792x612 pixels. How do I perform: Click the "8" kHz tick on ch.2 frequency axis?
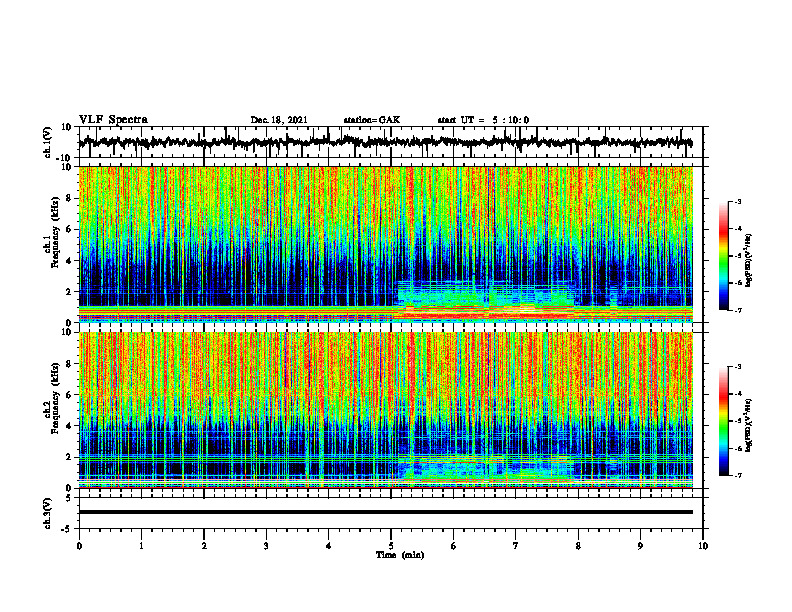(70, 364)
